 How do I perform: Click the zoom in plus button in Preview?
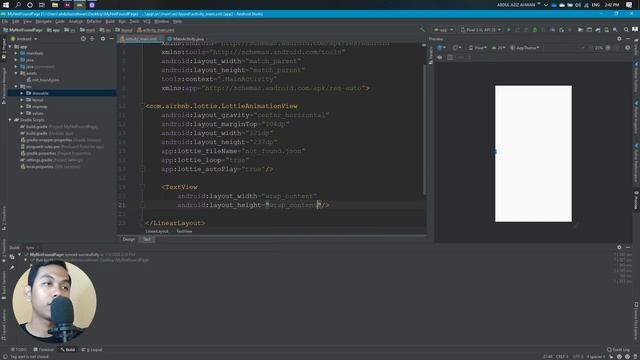tap(608, 48)
